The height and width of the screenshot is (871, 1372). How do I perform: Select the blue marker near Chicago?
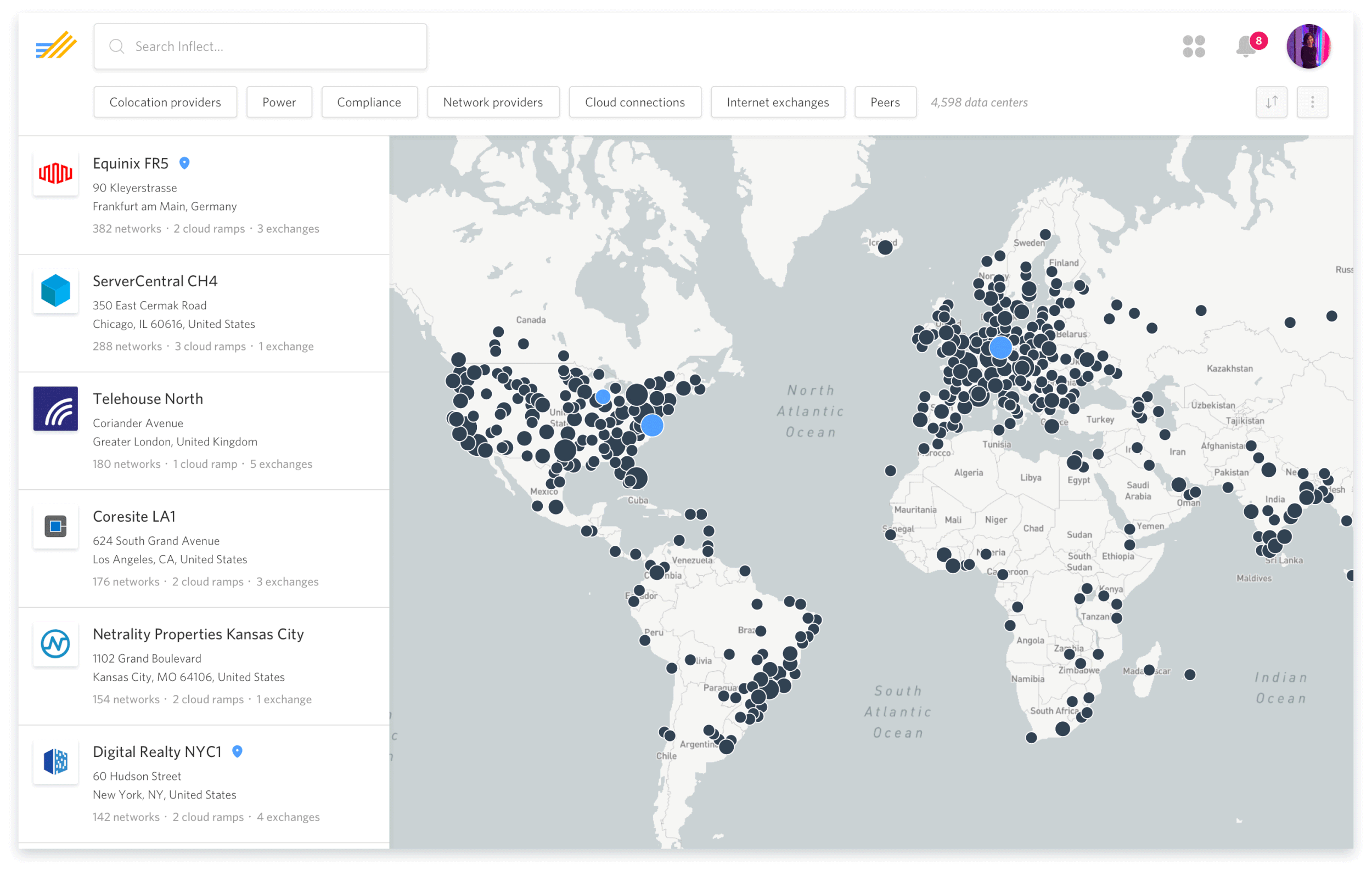point(603,397)
